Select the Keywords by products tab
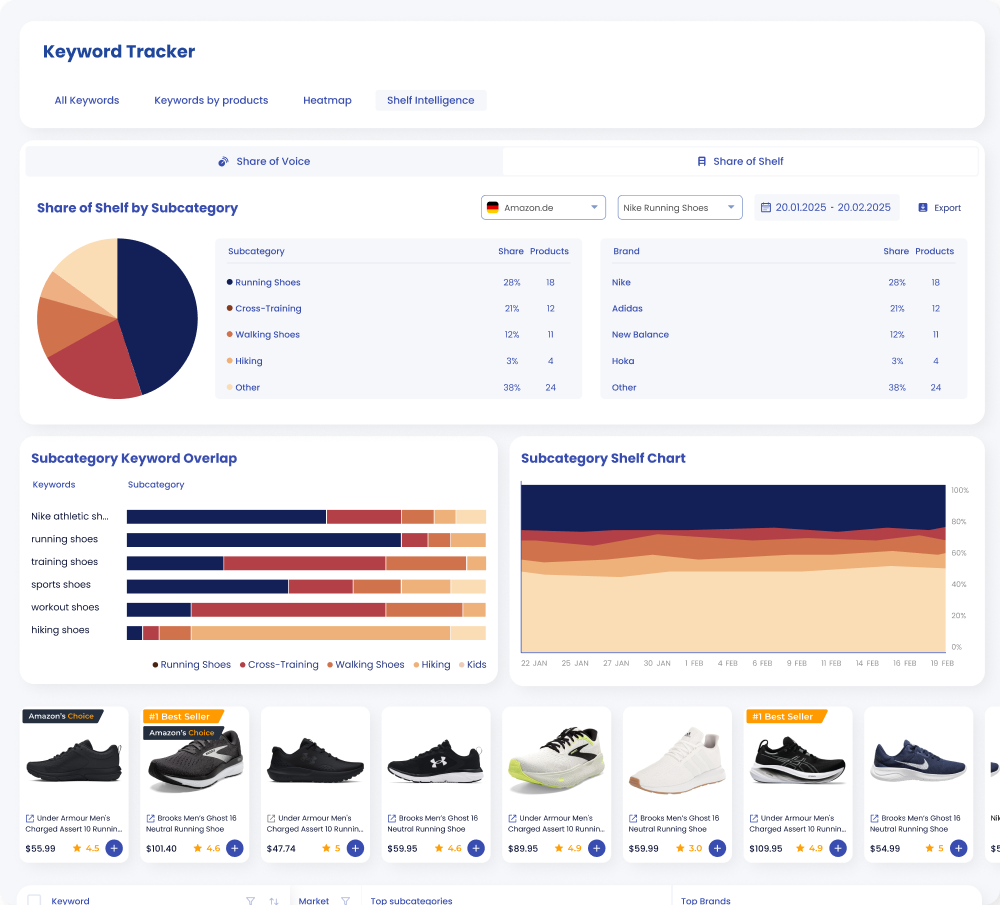Screen dimensions: 1000x905 pos(211,100)
